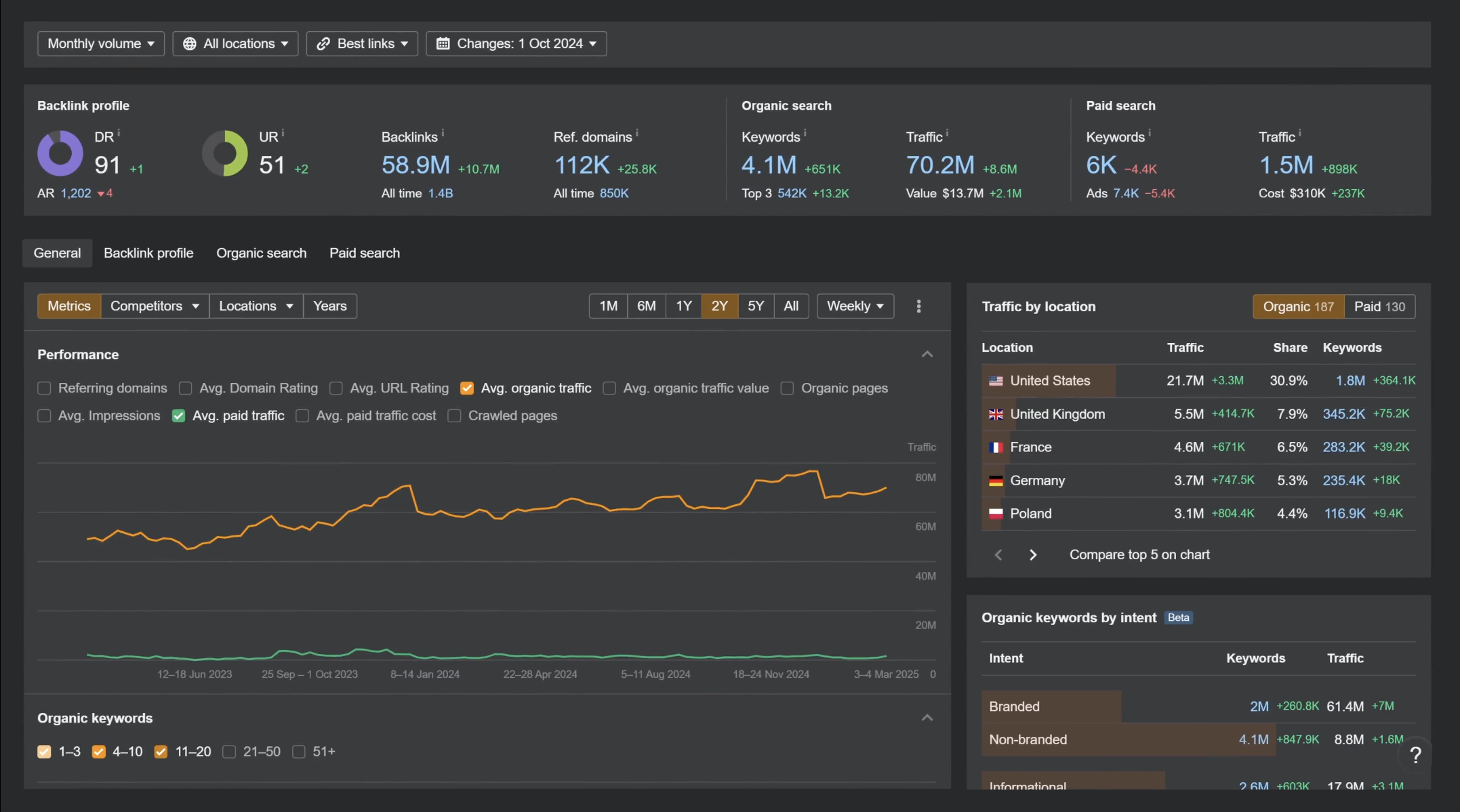Viewport: 1460px width, 812px height.
Task: Click the info icon next to Backlinks
Action: (443, 131)
